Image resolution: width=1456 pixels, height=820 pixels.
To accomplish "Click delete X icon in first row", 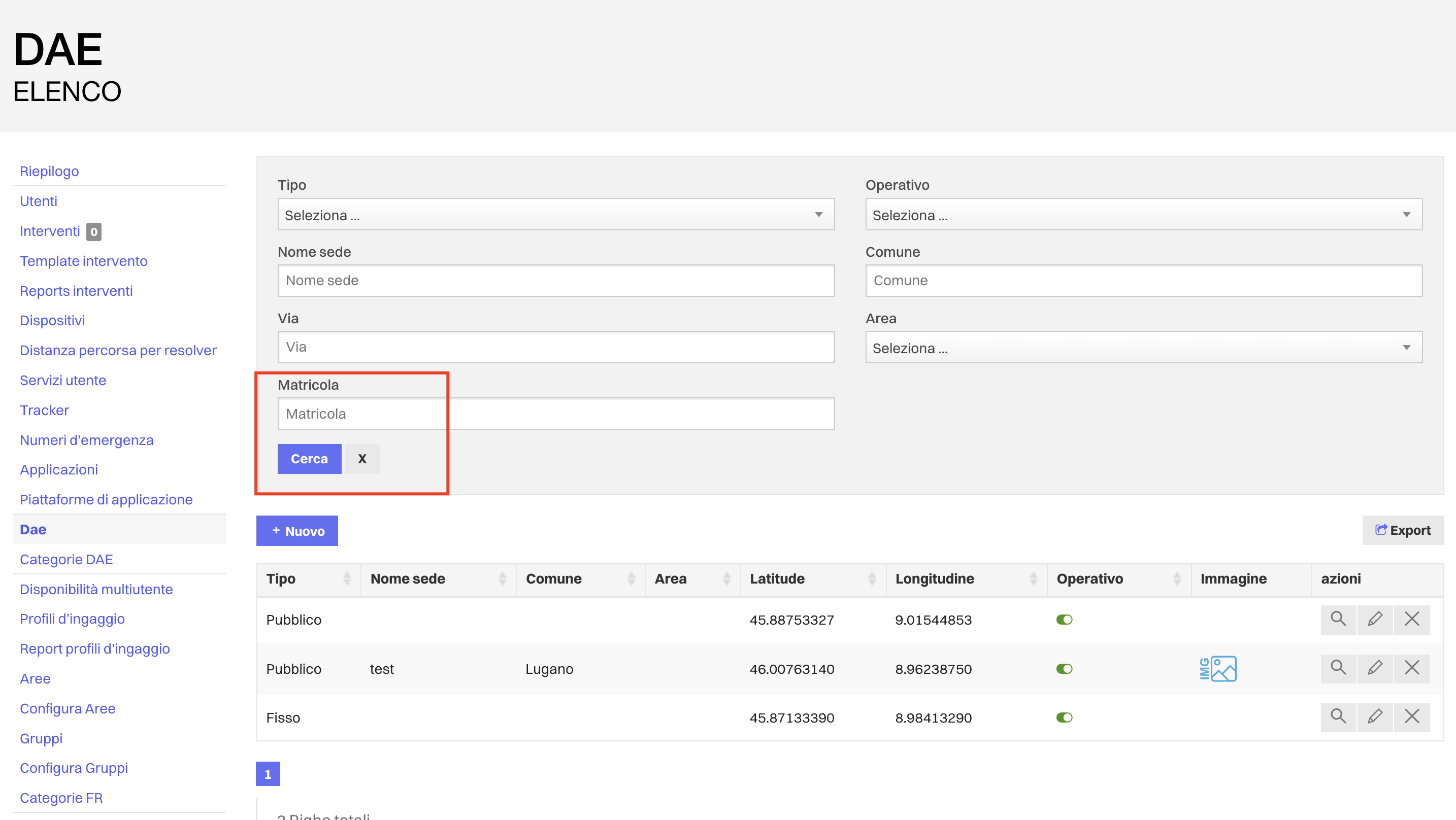I will (x=1411, y=620).
